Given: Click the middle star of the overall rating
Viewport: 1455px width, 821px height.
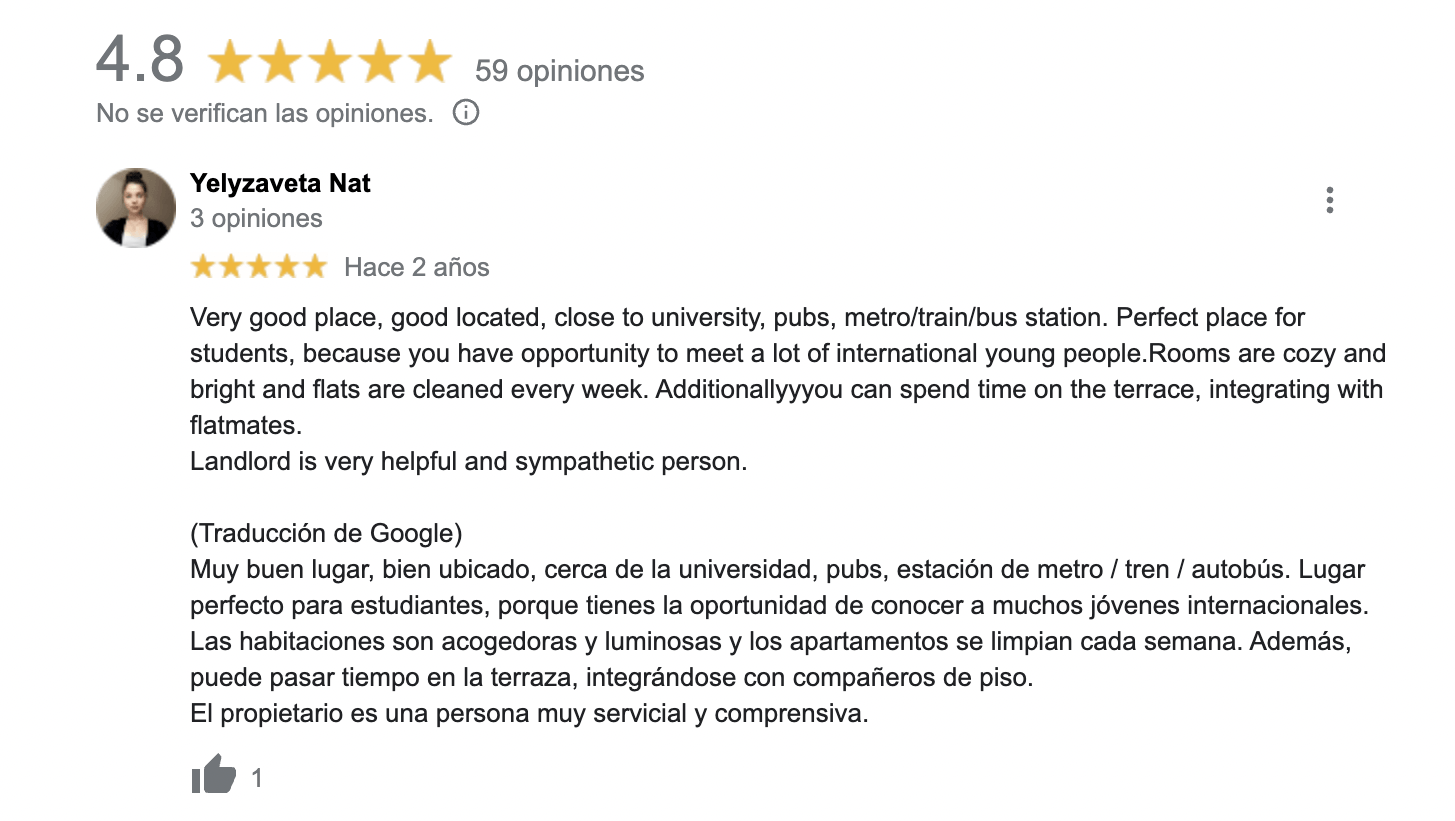Looking at the screenshot, I should tap(331, 63).
